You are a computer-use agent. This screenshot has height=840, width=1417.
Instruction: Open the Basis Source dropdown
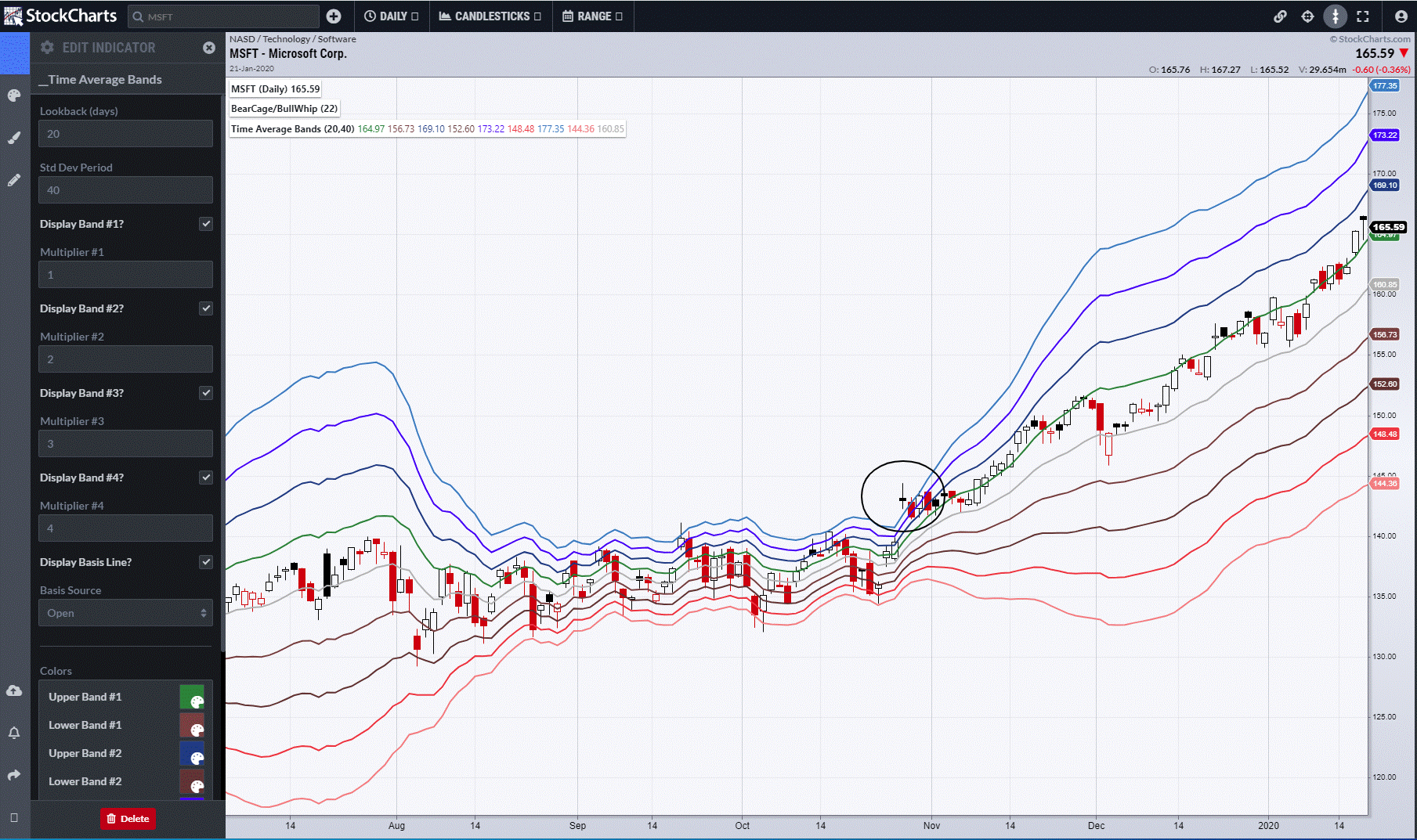(125, 613)
